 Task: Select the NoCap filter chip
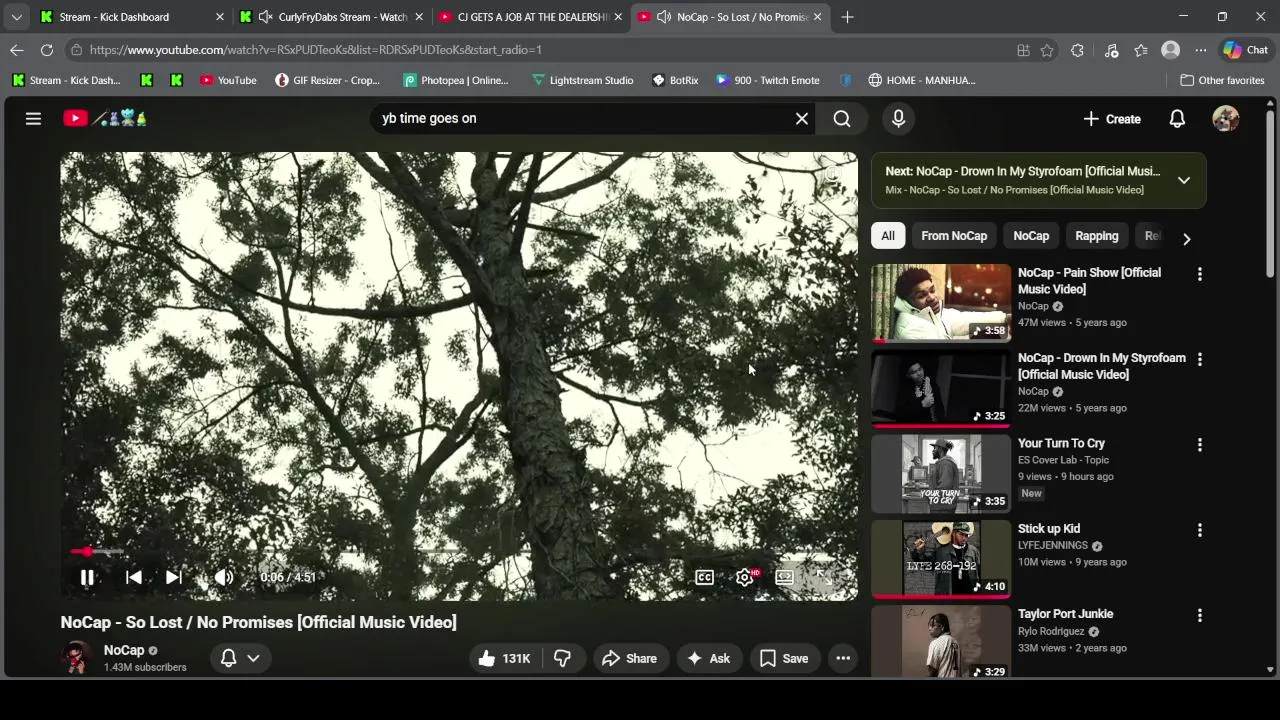point(1031,236)
